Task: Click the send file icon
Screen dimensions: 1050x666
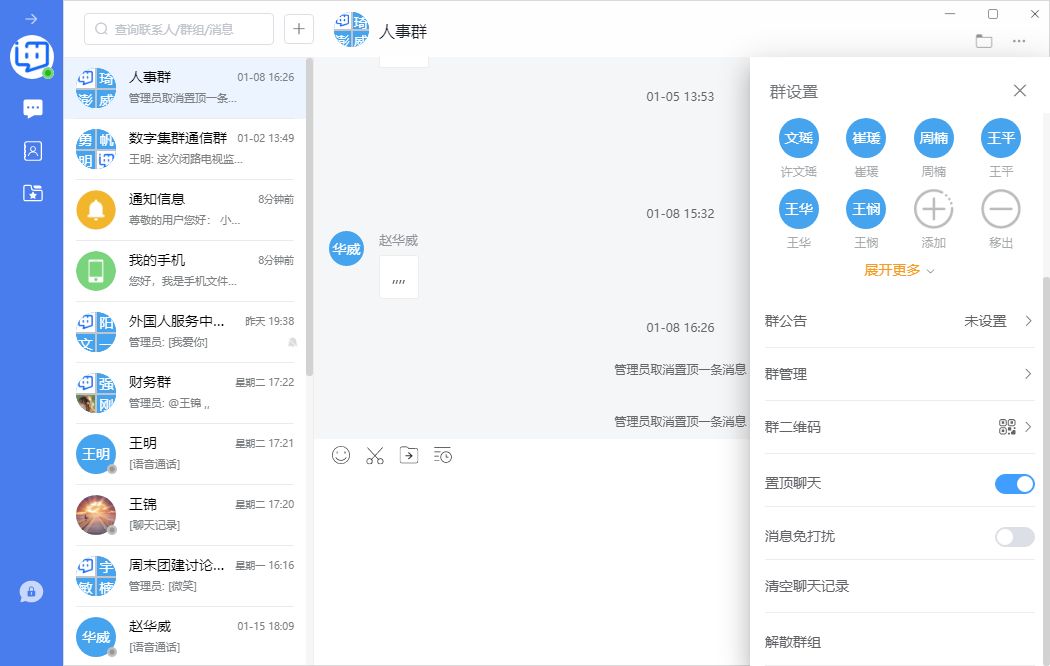Action: [x=409, y=455]
